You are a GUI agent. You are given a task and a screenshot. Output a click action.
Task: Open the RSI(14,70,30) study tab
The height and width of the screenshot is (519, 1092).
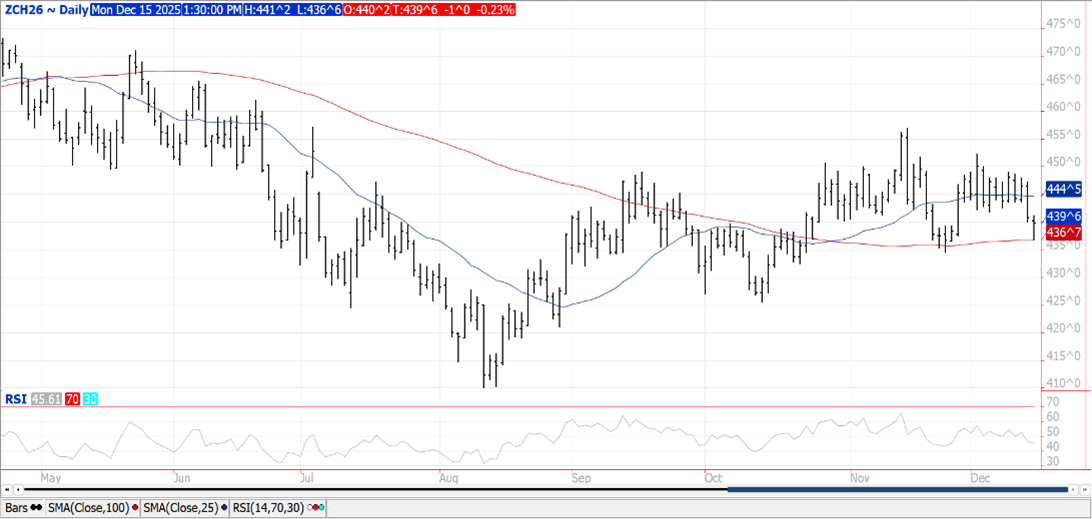pos(267,508)
